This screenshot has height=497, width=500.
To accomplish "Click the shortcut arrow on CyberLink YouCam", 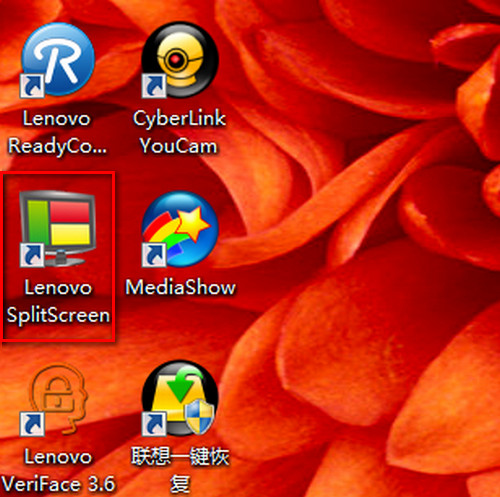I will pos(154,86).
